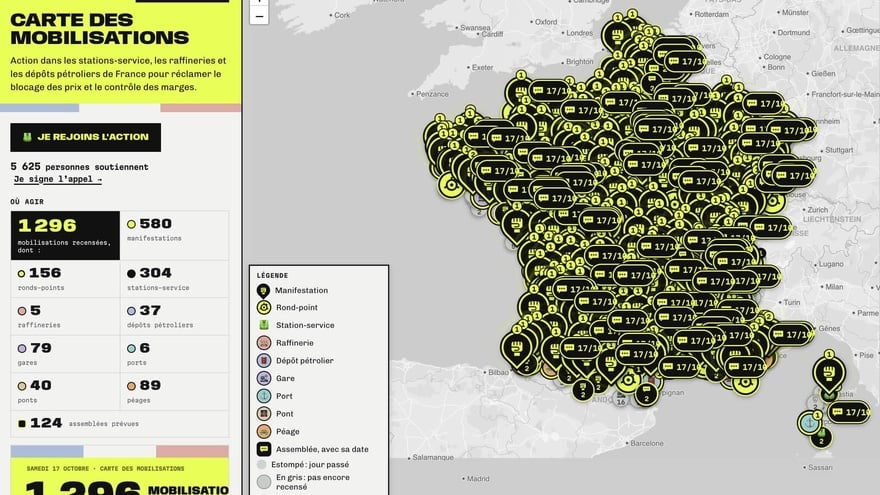This screenshot has width=880, height=495.
Task: Filter by 79 gares
Action: click(x=65, y=354)
